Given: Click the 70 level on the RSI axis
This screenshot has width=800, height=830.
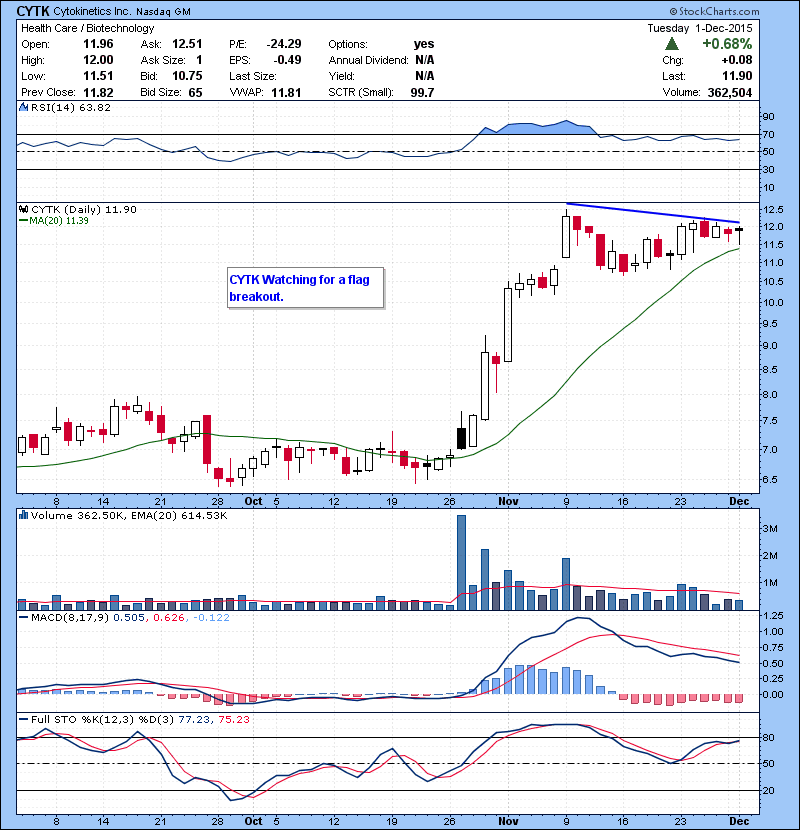Looking at the screenshot, I should [x=768, y=134].
